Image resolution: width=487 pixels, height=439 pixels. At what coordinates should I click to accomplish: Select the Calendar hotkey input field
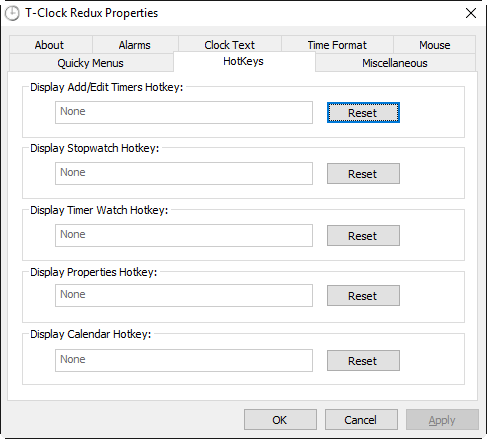click(x=184, y=360)
